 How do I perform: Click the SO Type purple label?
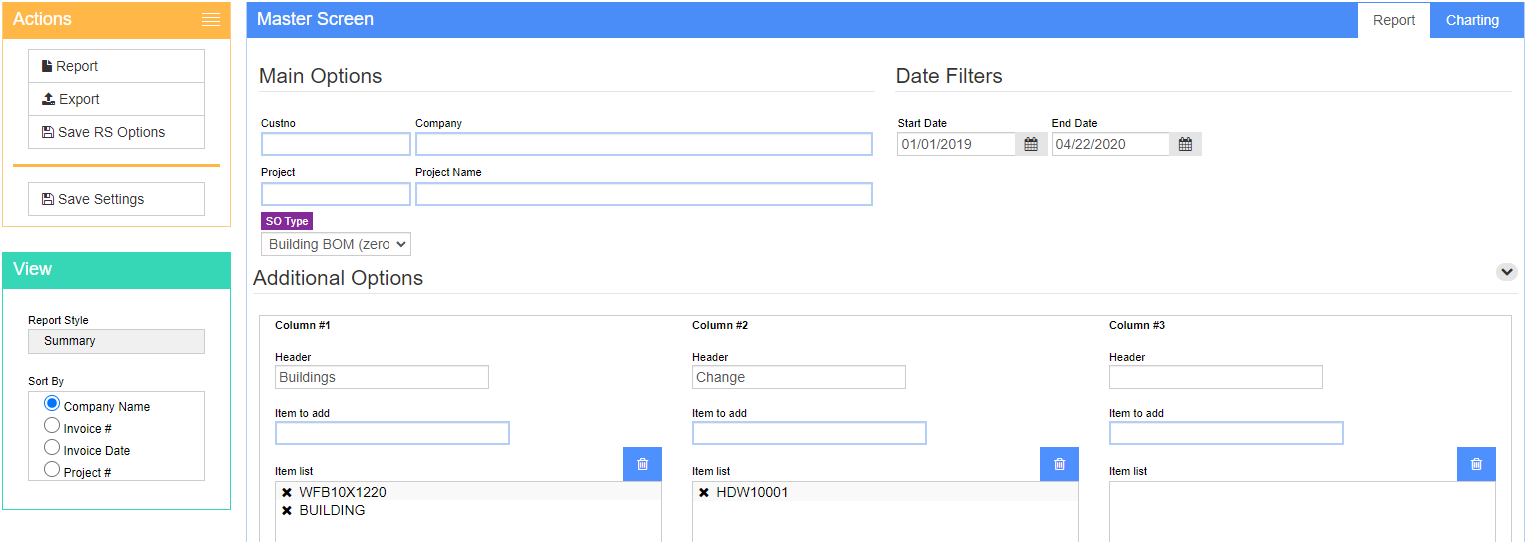click(x=287, y=221)
